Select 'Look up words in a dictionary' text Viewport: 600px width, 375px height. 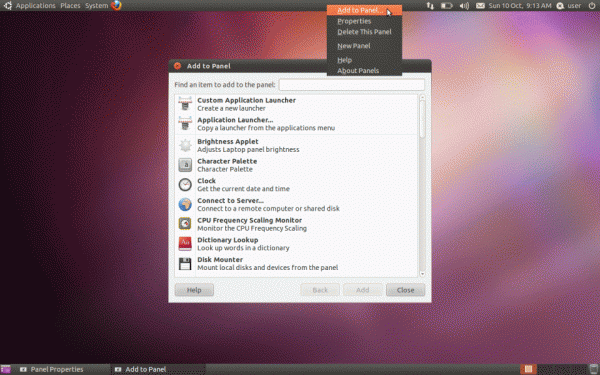coord(243,248)
